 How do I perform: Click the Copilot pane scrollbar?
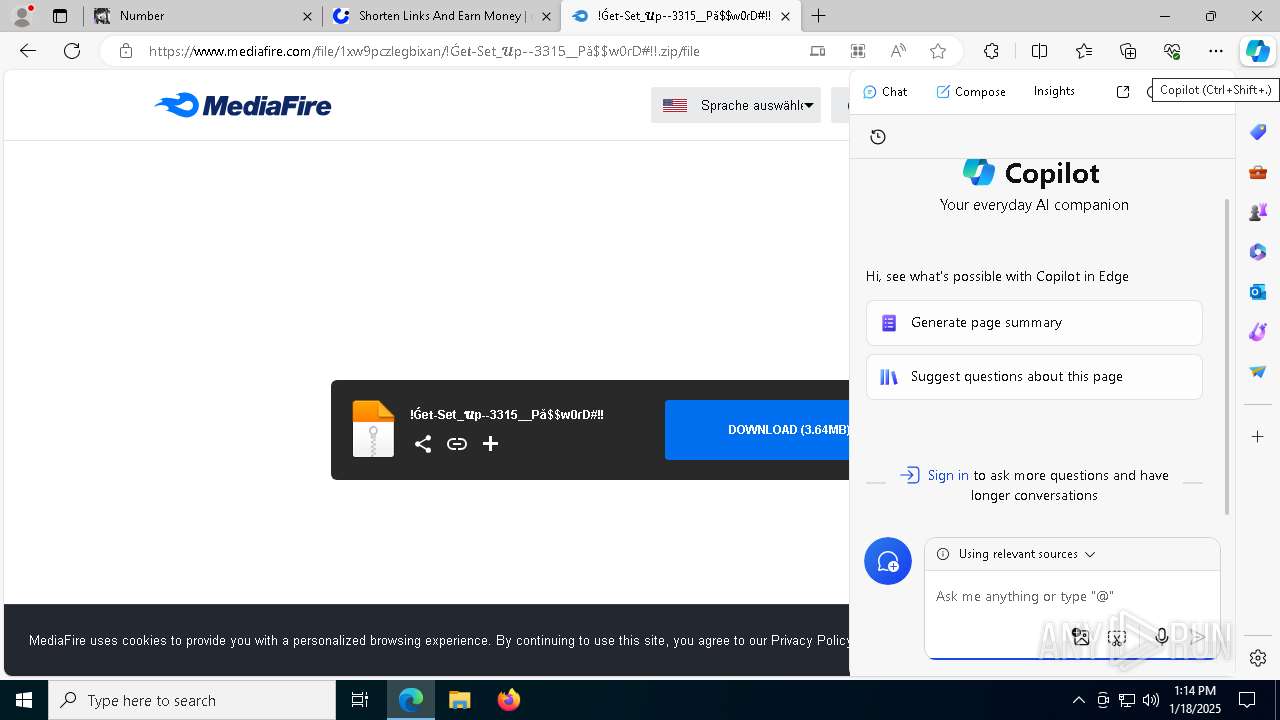pyautogui.click(x=1227, y=357)
